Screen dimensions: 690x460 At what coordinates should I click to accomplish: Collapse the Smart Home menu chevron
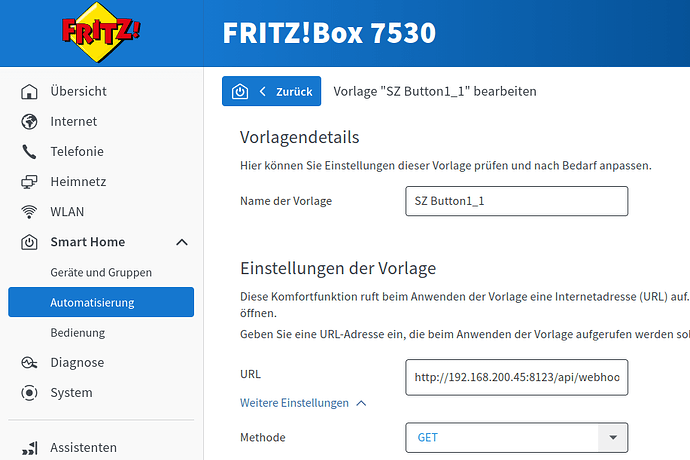coord(182,242)
